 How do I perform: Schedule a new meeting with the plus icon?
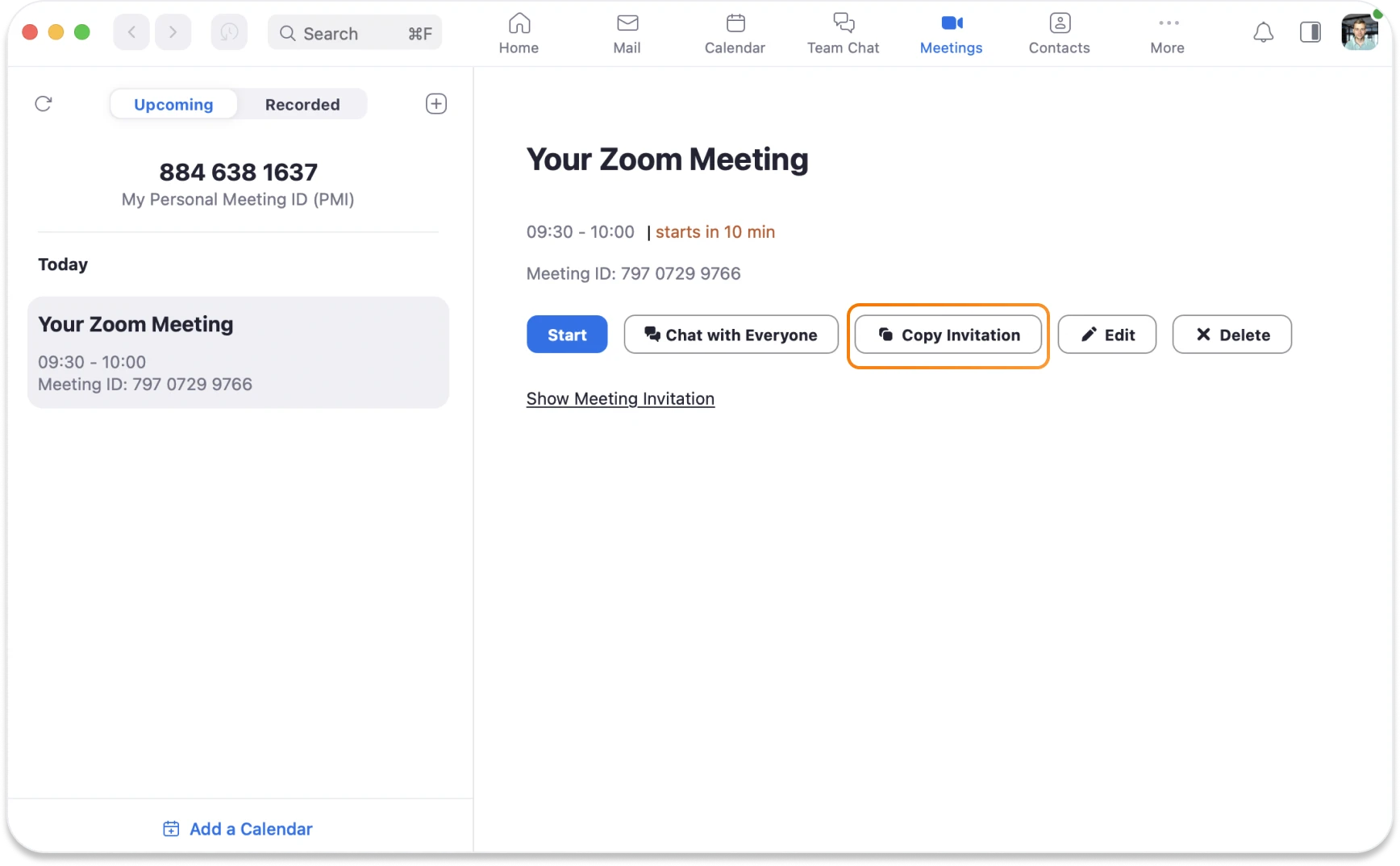pyautogui.click(x=436, y=103)
